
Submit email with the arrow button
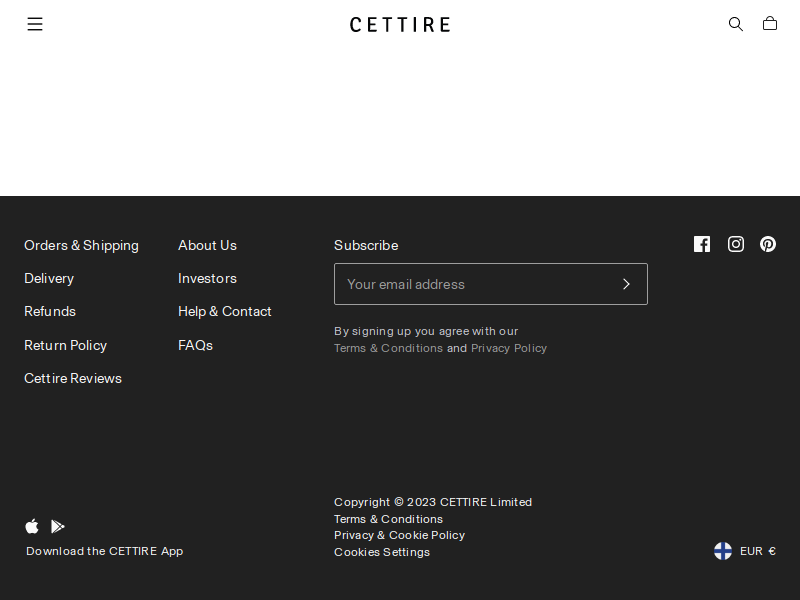(x=627, y=284)
